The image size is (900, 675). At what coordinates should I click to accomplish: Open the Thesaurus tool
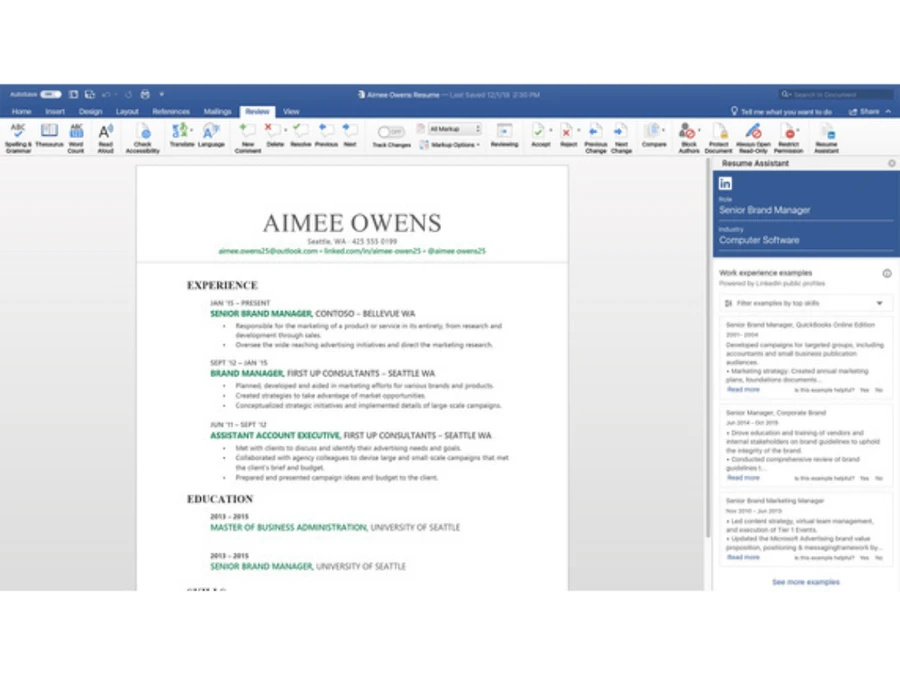coord(49,136)
